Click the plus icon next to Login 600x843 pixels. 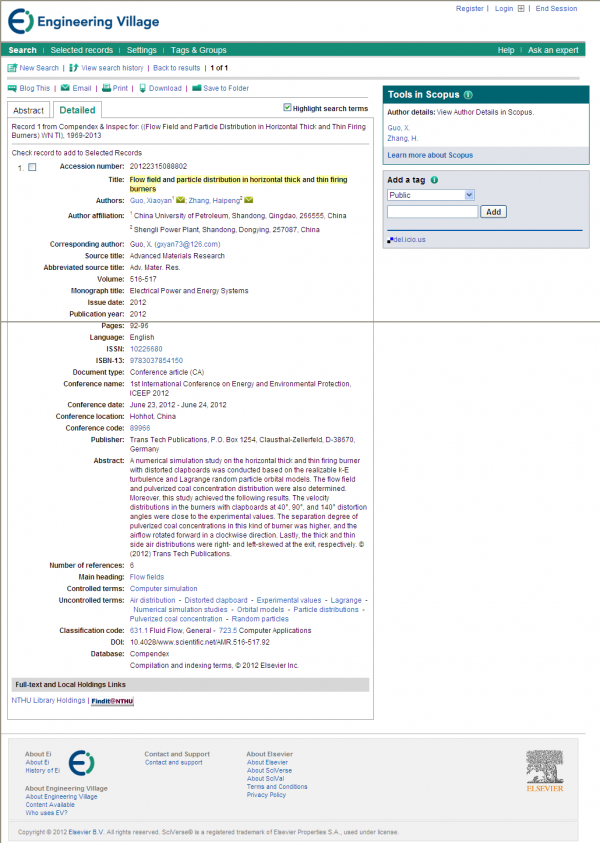pyautogui.click(x=520, y=9)
